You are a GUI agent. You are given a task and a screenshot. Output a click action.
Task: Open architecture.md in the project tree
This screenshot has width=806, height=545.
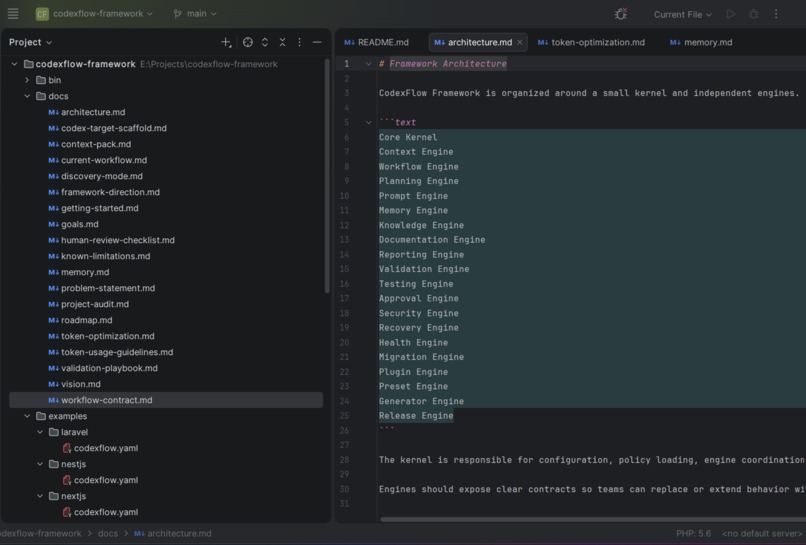click(87, 112)
